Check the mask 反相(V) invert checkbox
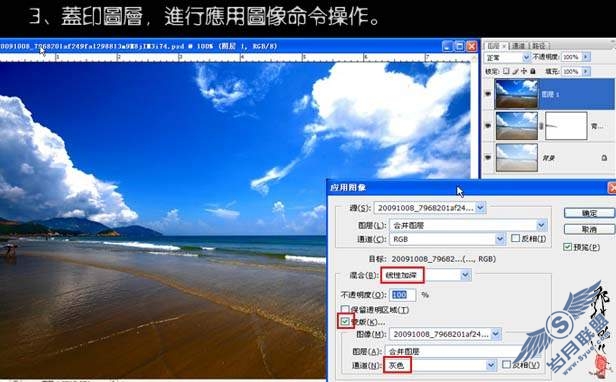This screenshot has height=382, width=616. tap(506, 364)
